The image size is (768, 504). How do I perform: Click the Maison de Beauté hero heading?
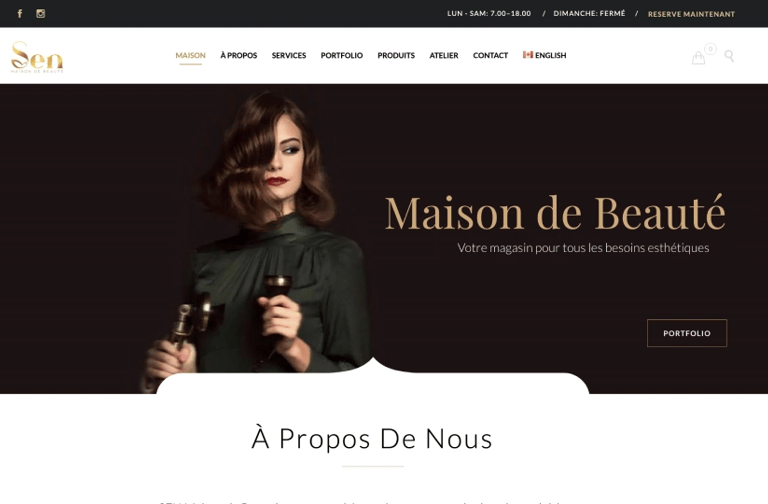tap(555, 213)
